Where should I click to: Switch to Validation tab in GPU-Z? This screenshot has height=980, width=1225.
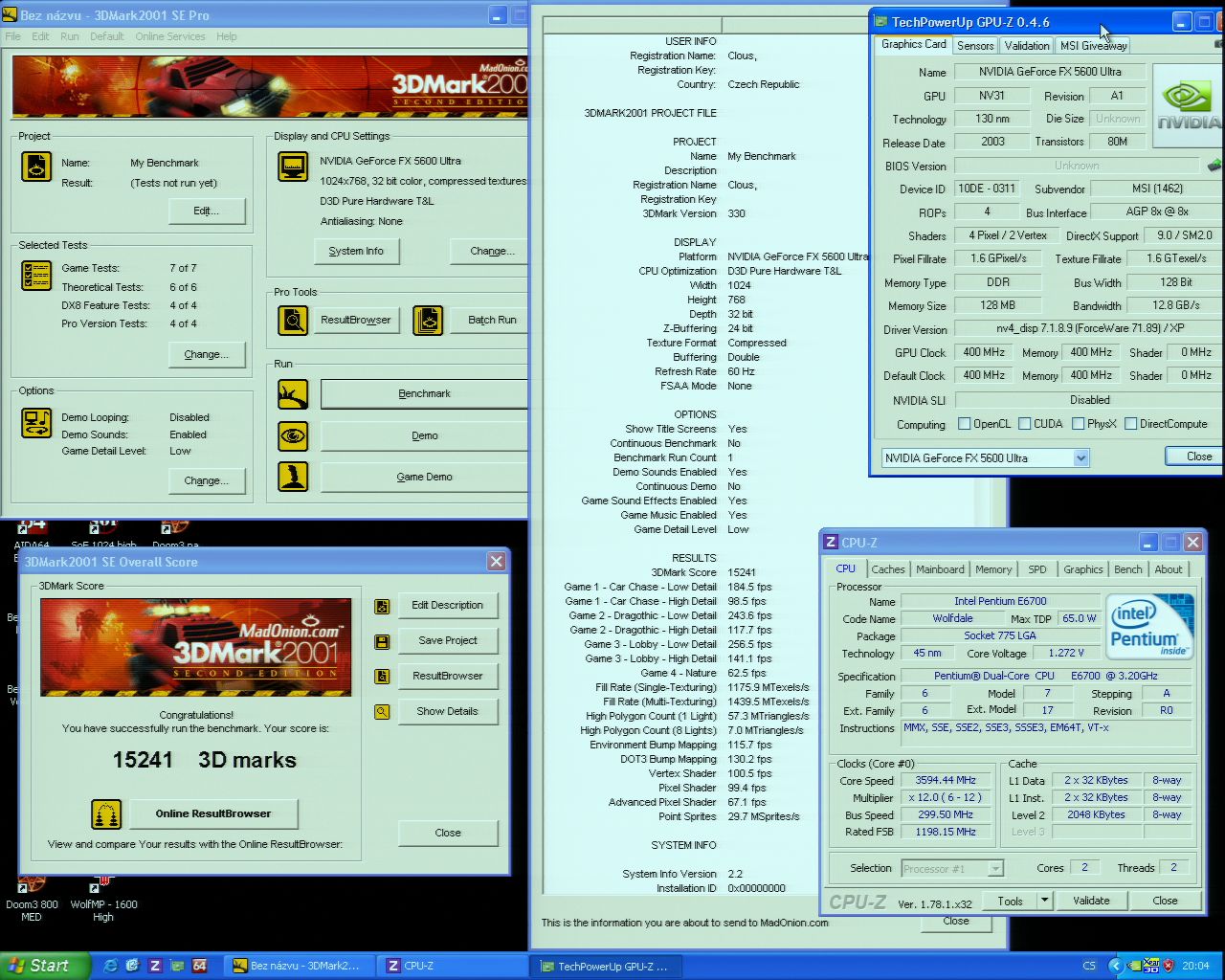[x=1027, y=46]
